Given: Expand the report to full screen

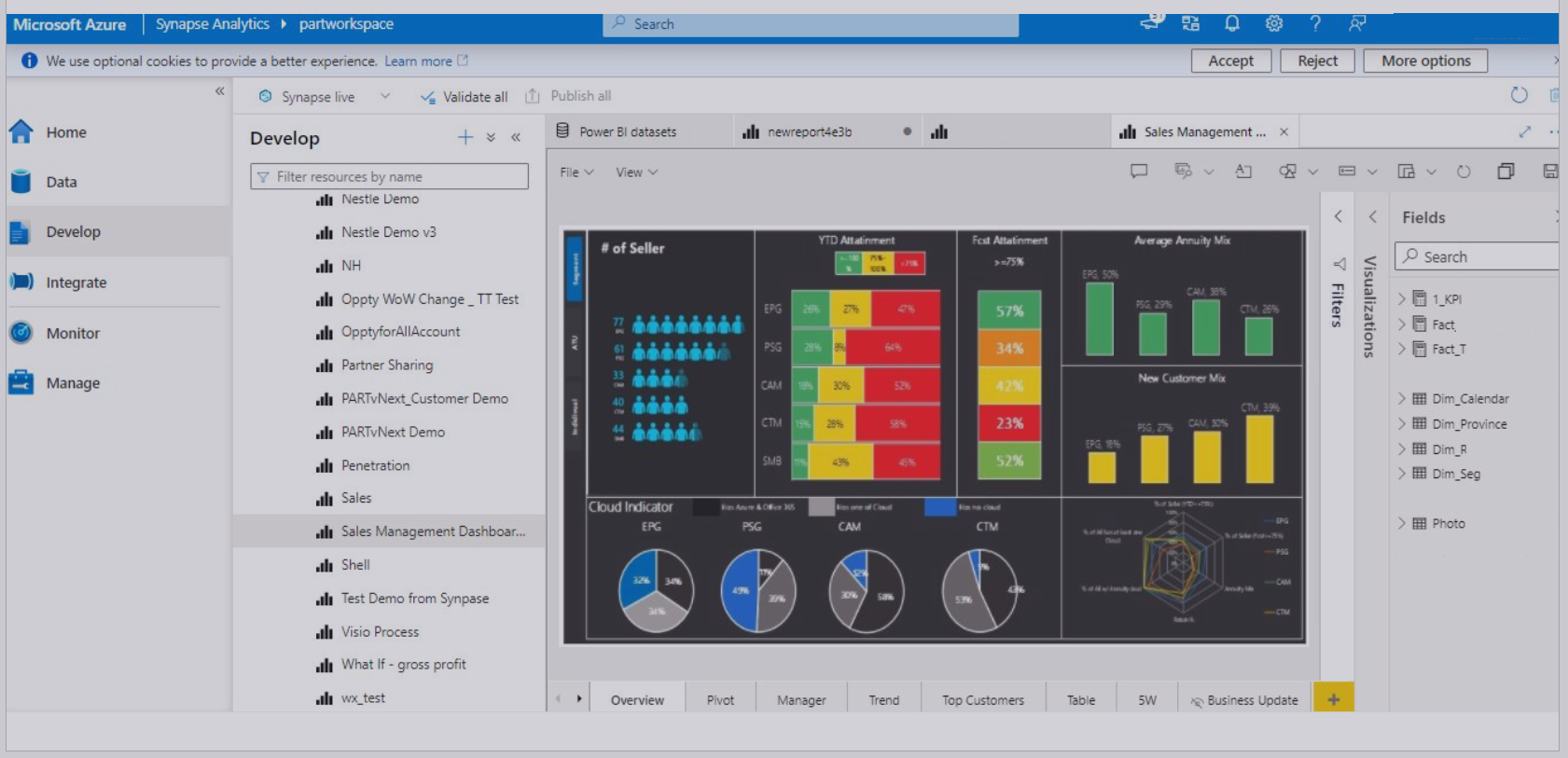Looking at the screenshot, I should 1525,131.
